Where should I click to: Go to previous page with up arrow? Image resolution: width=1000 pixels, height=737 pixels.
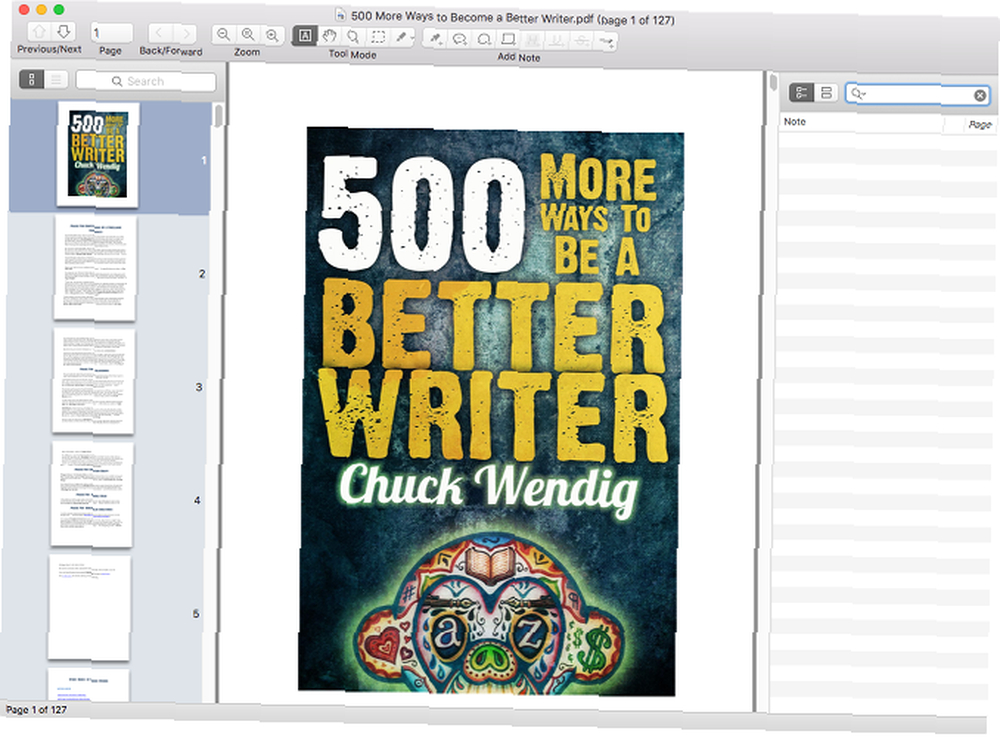click(x=40, y=31)
